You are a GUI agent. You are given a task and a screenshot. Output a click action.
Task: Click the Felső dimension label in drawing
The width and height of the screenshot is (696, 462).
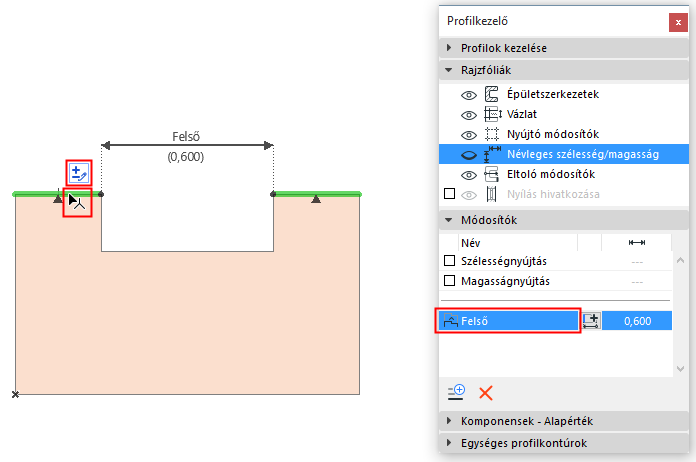[x=186, y=136]
